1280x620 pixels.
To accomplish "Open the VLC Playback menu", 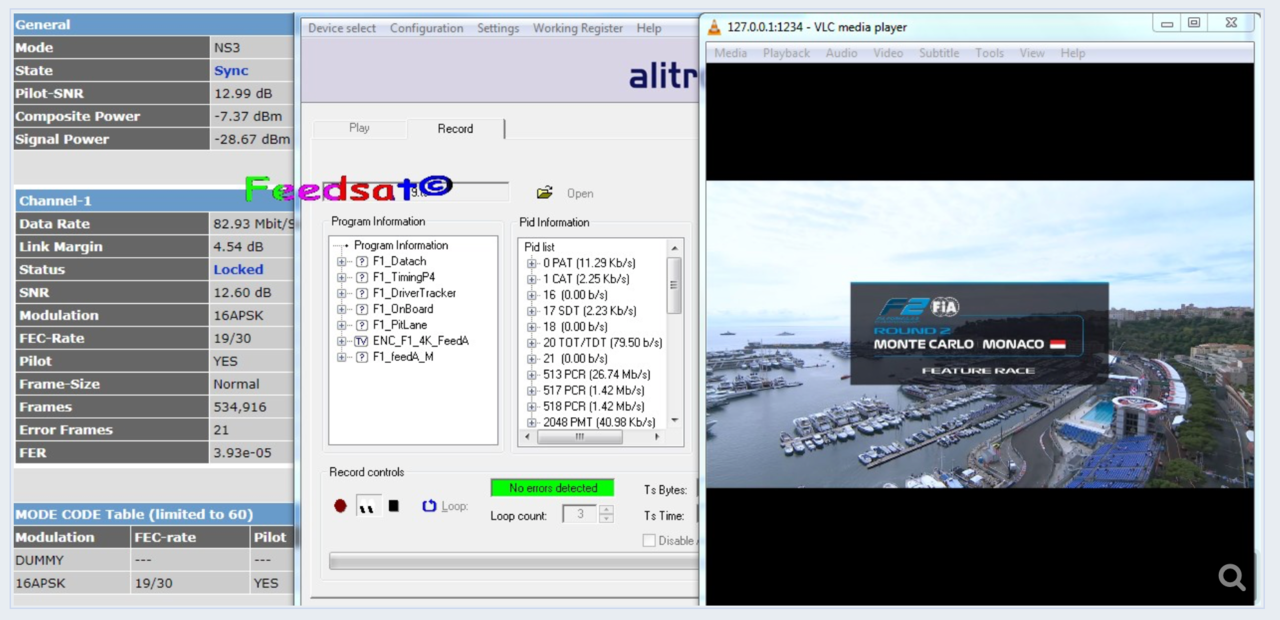I will click(786, 53).
